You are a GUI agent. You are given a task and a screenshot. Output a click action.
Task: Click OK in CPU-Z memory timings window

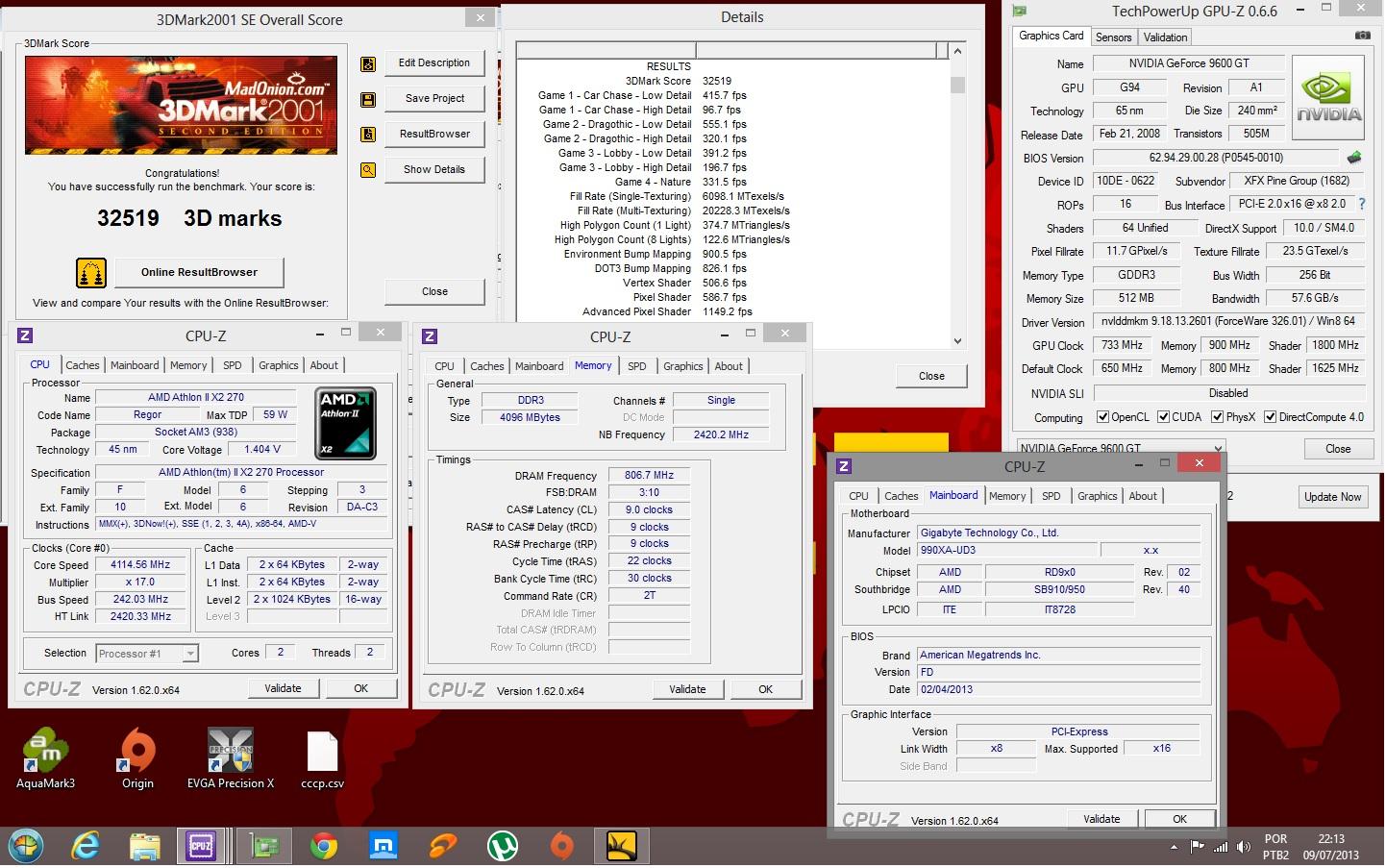click(765, 690)
